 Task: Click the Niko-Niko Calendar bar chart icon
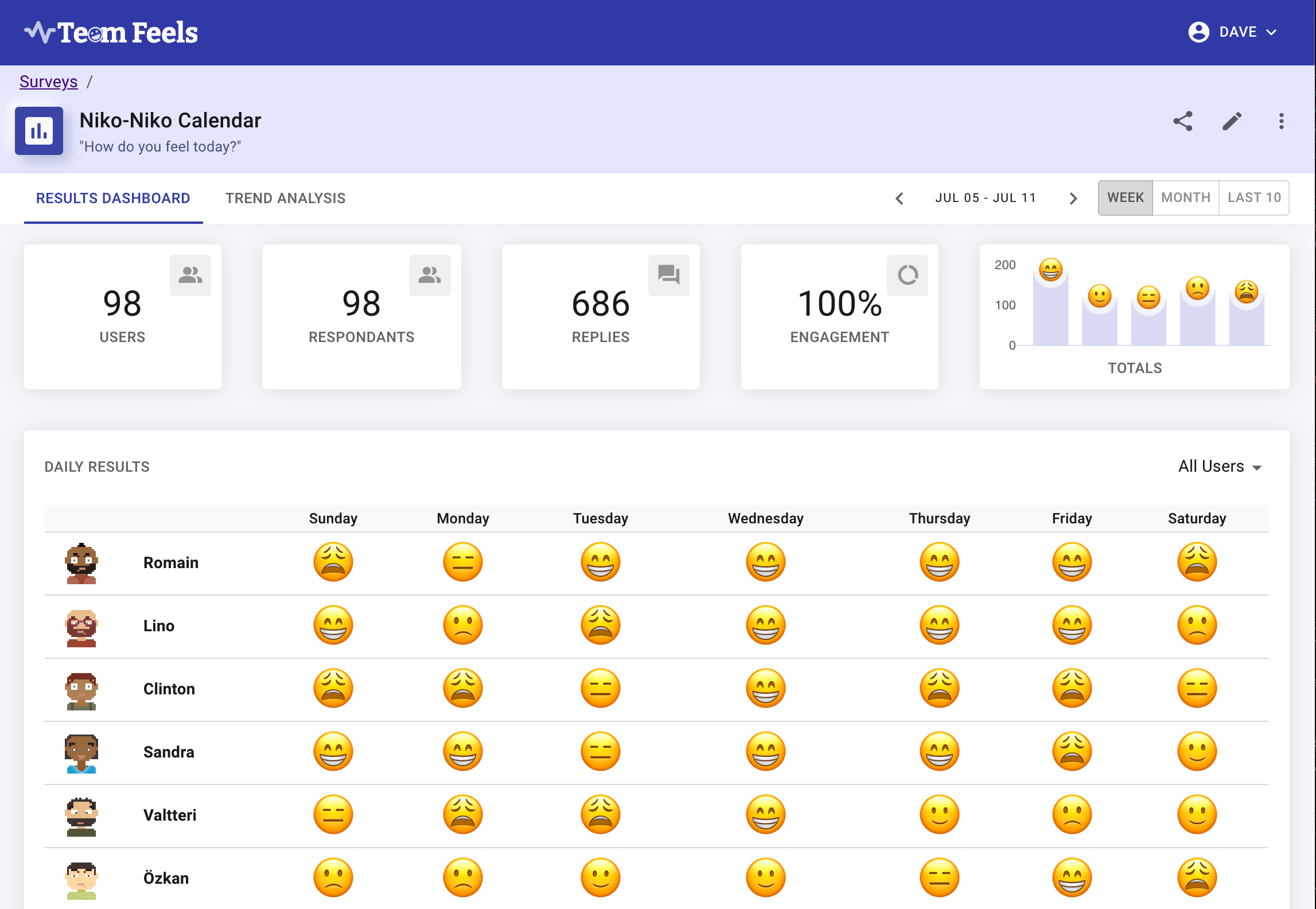point(39,131)
